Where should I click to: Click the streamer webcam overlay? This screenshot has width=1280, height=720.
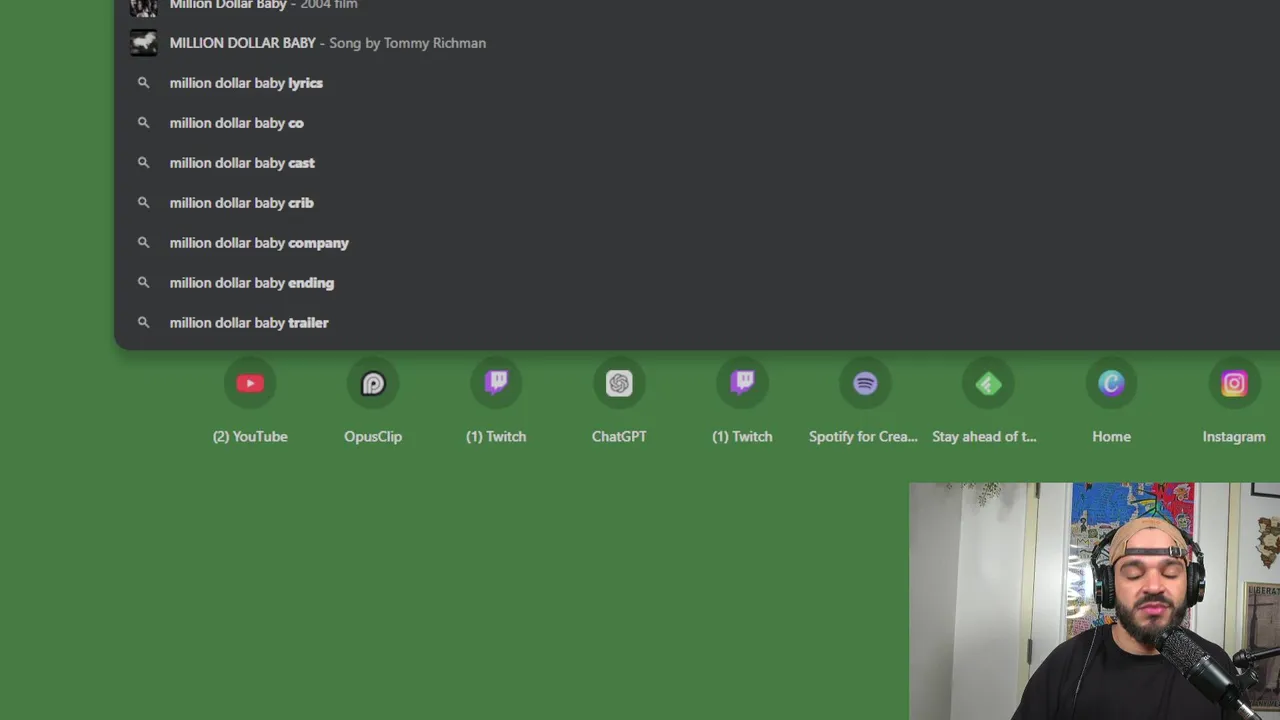point(1094,601)
